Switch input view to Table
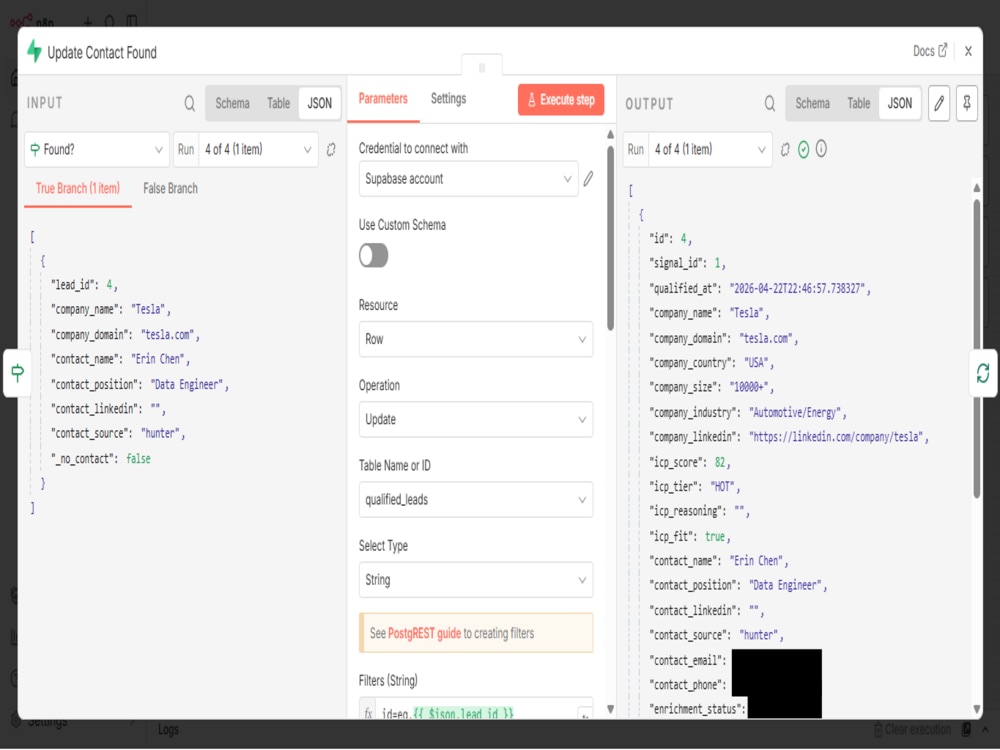Image resolution: width=1000 pixels, height=750 pixels. pyautogui.click(x=278, y=103)
